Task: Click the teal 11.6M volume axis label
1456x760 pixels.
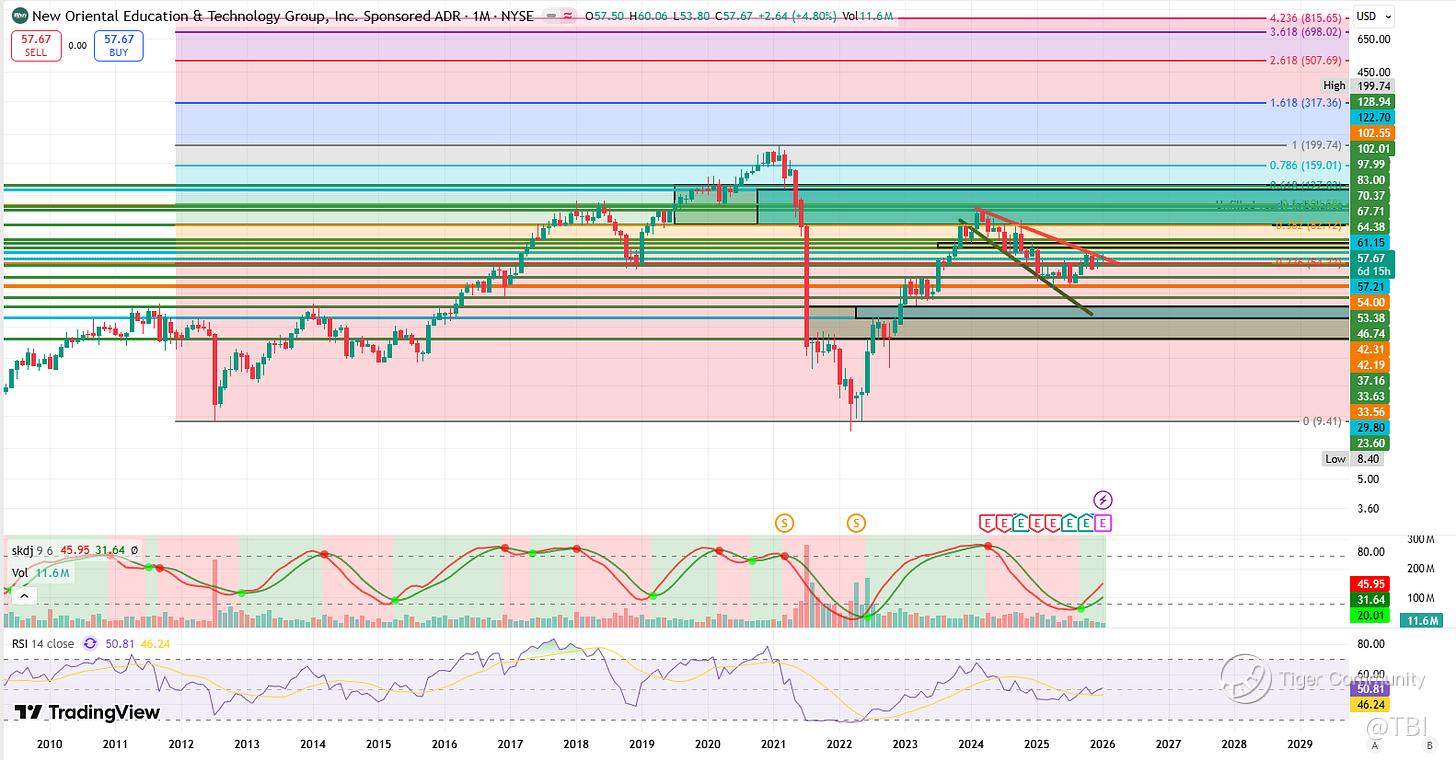Action: coord(1423,622)
